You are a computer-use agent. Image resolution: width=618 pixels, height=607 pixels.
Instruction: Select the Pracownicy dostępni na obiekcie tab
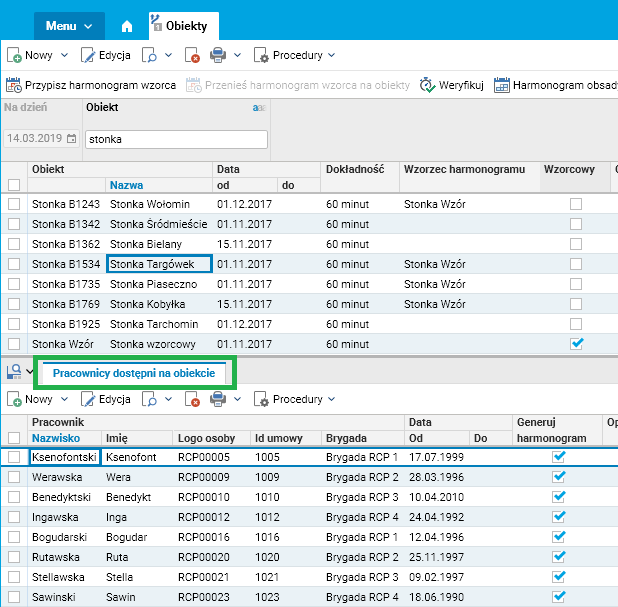point(133,372)
